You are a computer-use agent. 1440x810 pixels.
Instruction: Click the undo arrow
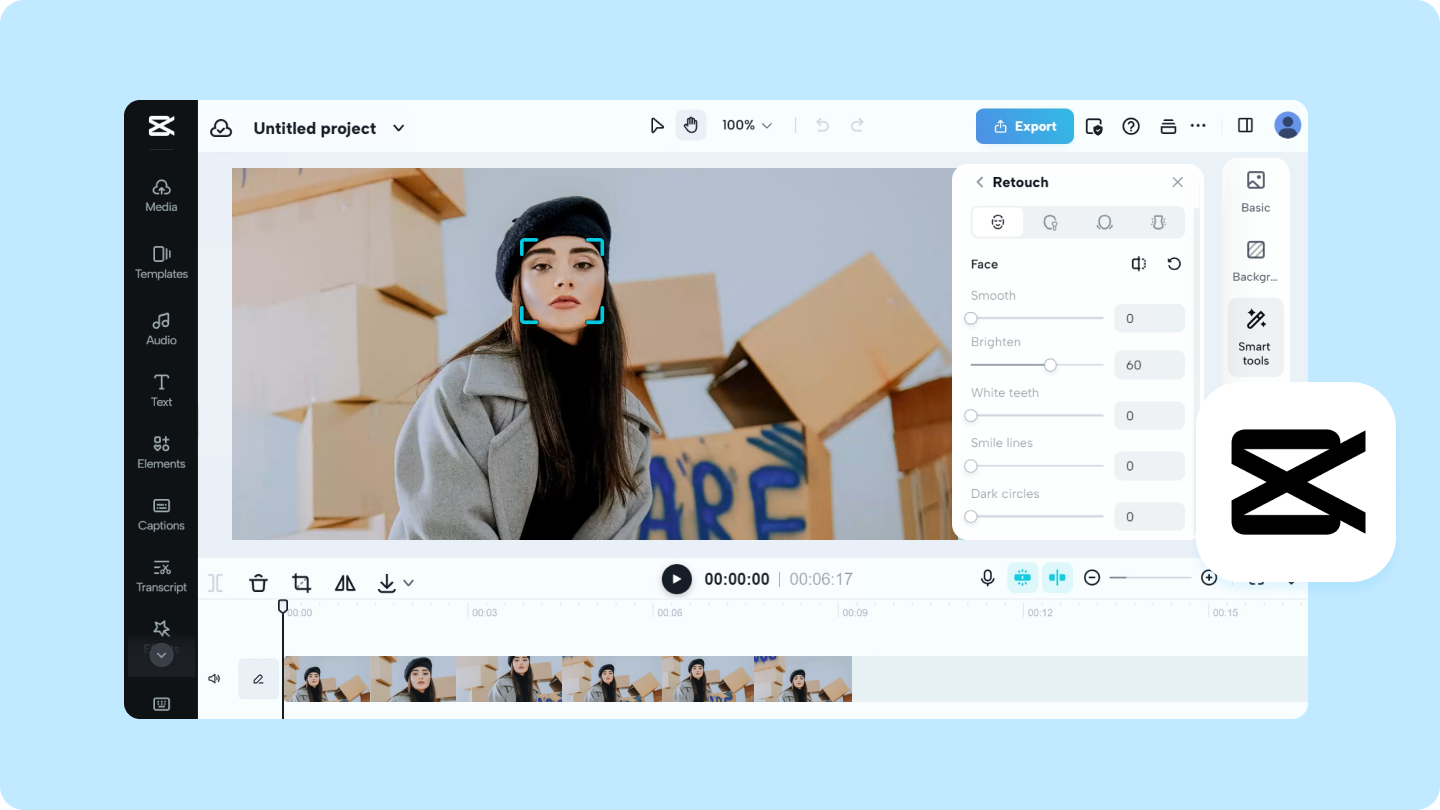tap(822, 125)
